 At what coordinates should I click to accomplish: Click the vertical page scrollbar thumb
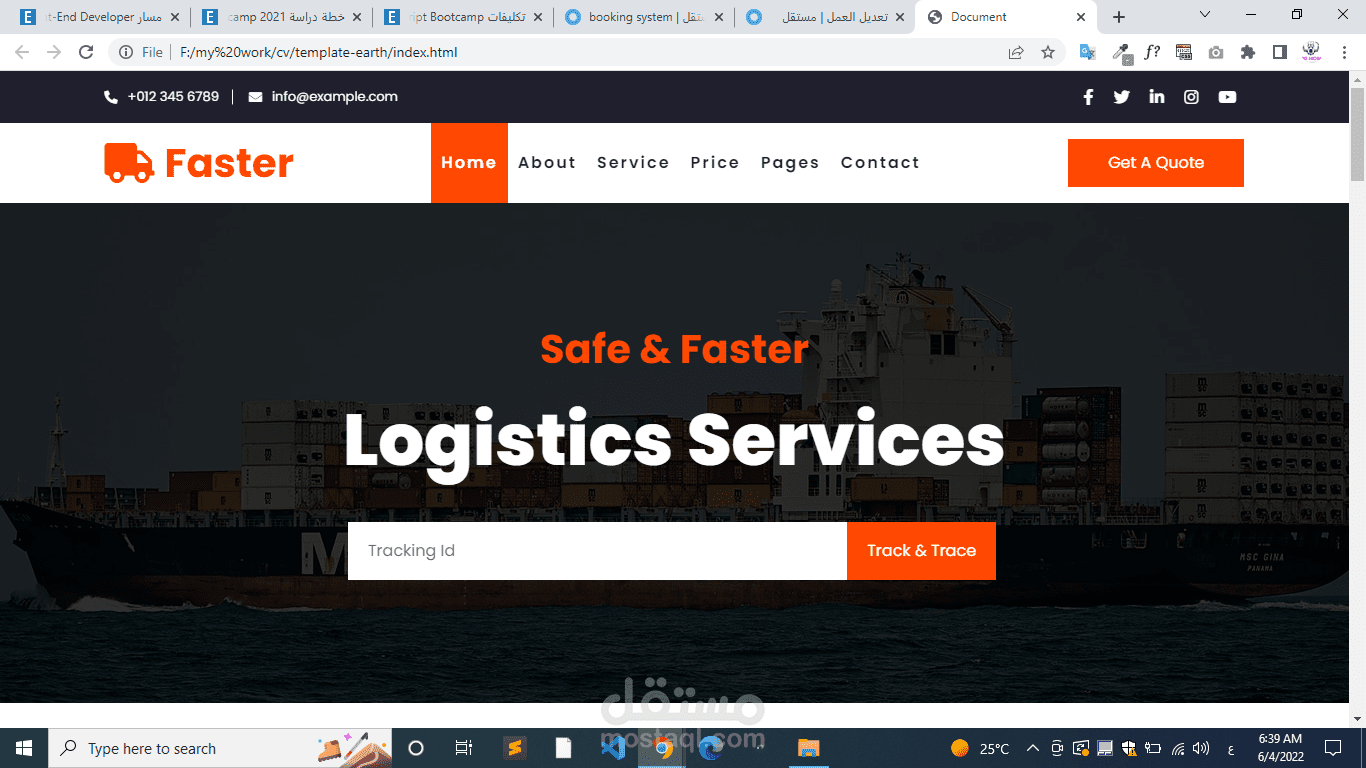pos(1357,134)
